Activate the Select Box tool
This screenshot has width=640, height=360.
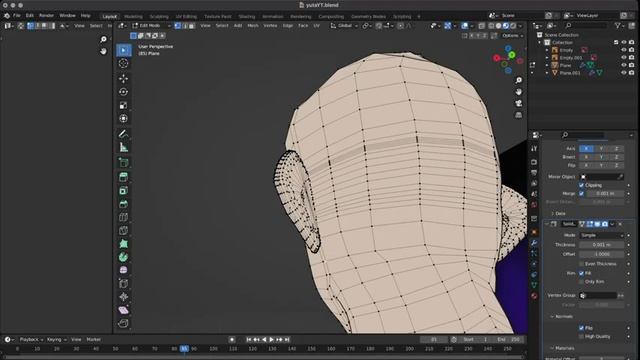[x=123, y=50]
